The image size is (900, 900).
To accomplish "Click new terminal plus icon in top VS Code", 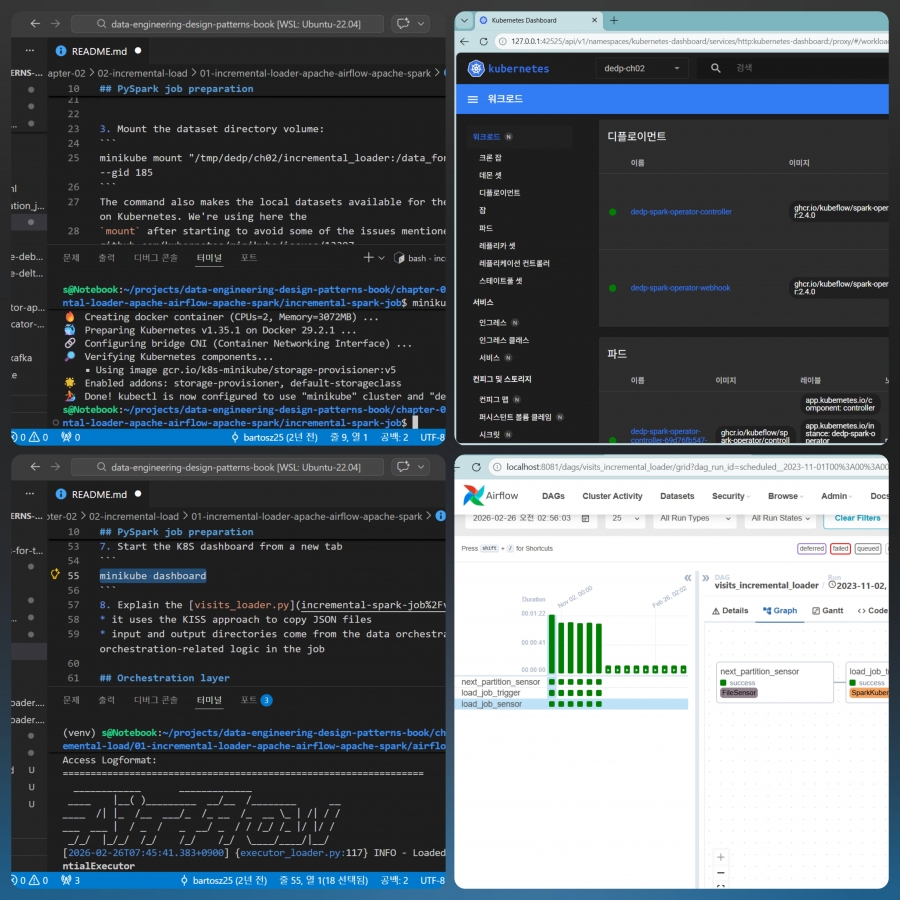I will tap(367, 257).
